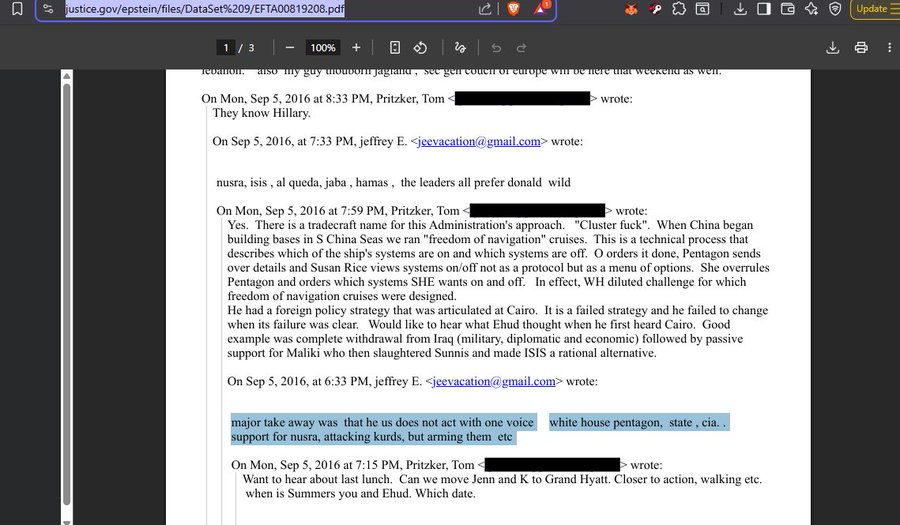This screenshot has width=900, height=525.
Task: Open the MetaMask fox extension
Action: 631,9
